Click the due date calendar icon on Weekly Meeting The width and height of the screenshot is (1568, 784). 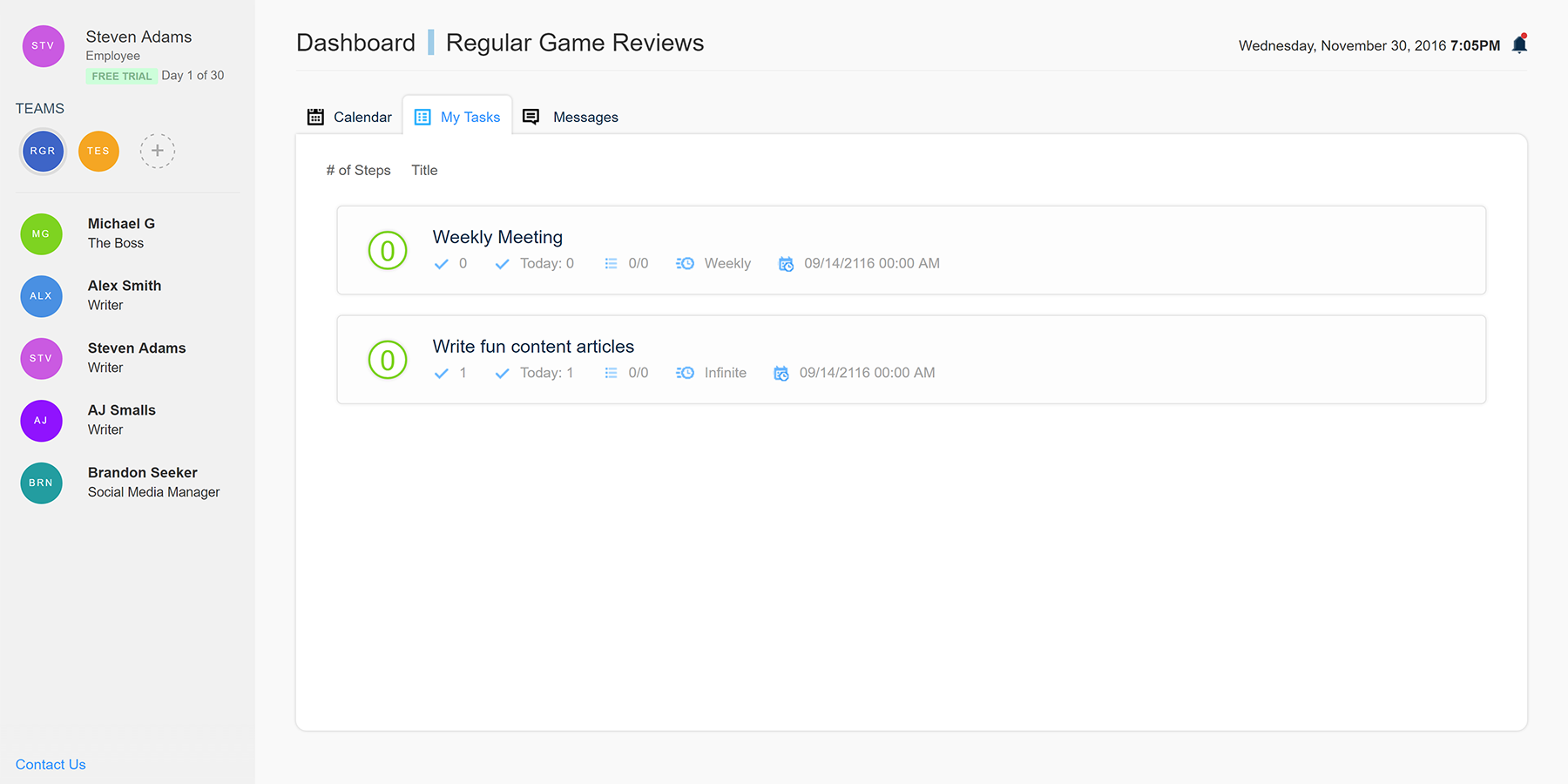point(786,264)
